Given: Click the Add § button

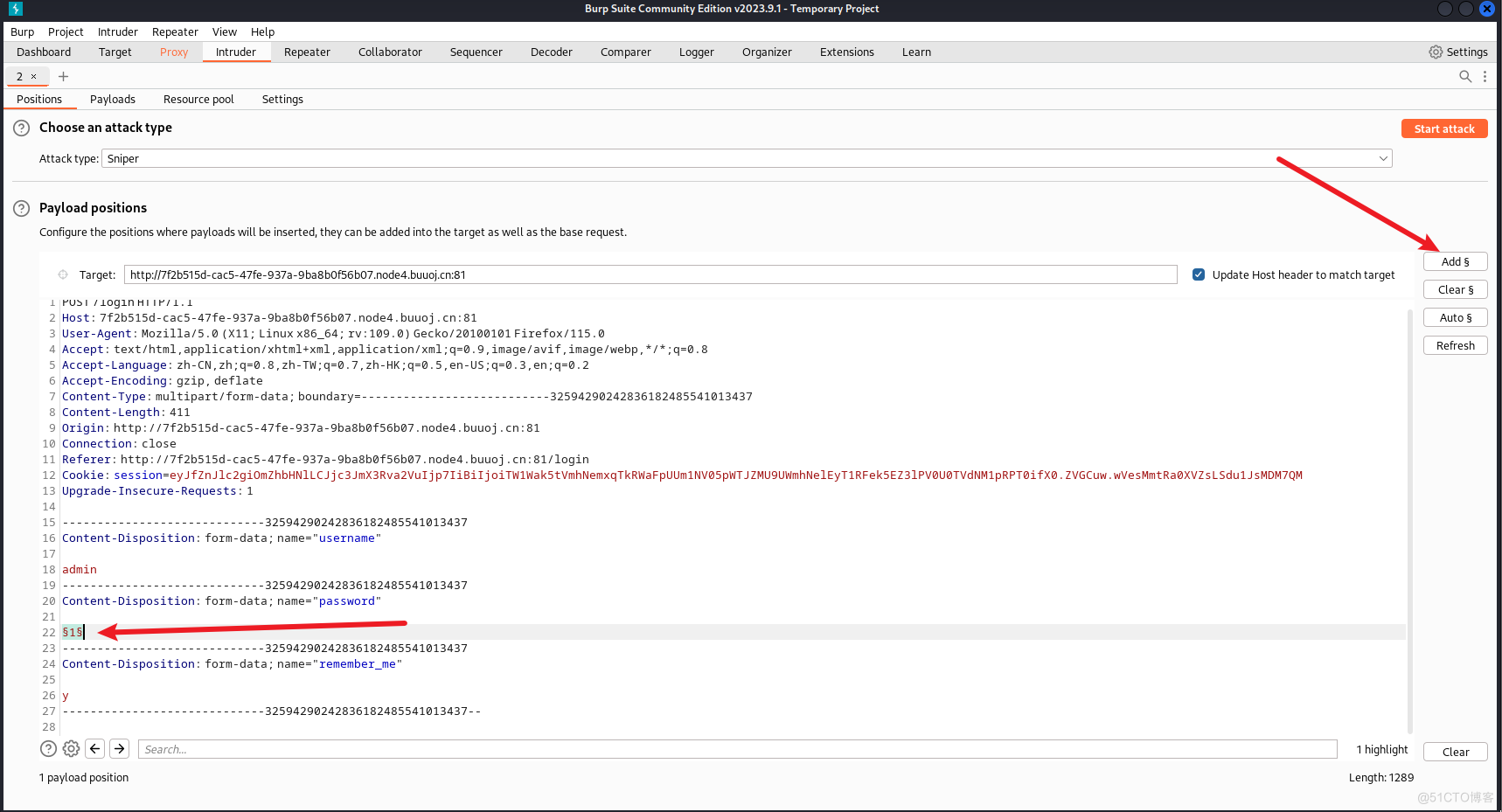Looking at the screenshot, I should tap(1456, 261).
